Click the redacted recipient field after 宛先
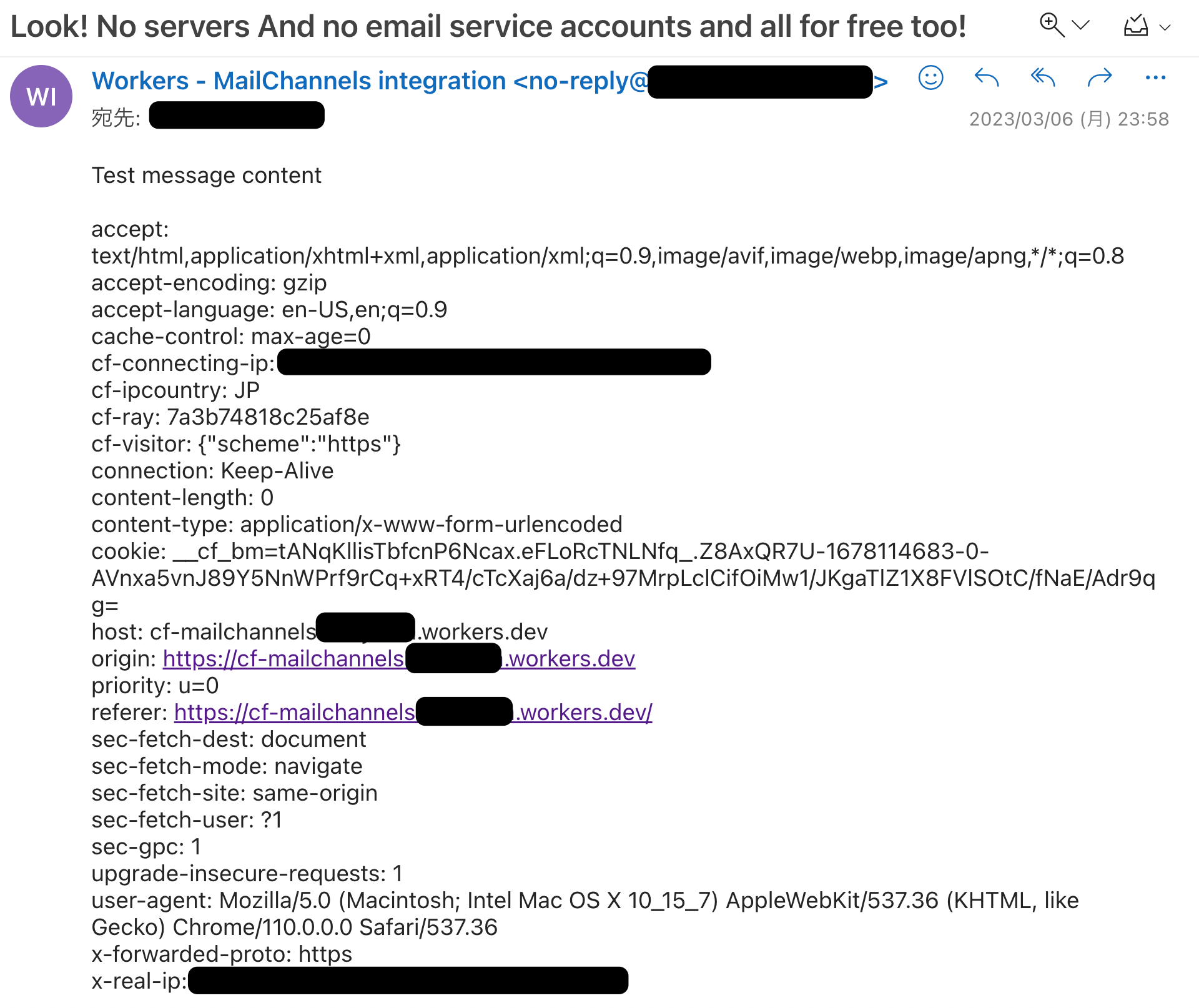The image size is (1199, 1008). [x=237, y=115]
